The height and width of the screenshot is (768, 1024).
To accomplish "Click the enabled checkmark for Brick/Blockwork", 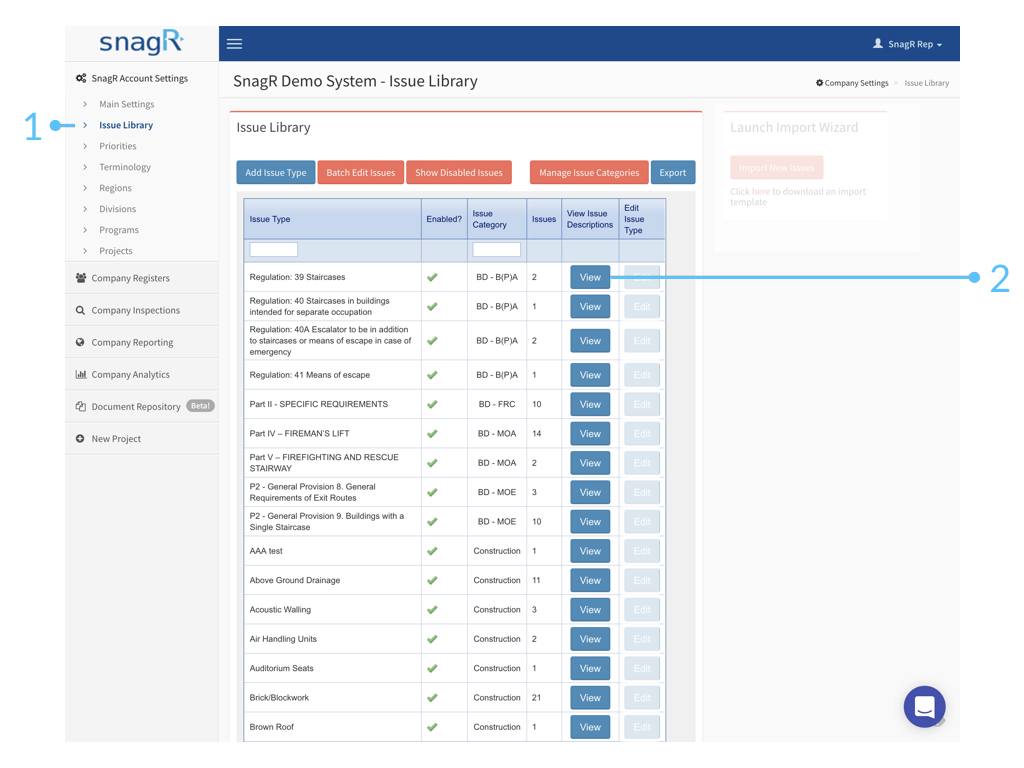I will coord(432,697).
